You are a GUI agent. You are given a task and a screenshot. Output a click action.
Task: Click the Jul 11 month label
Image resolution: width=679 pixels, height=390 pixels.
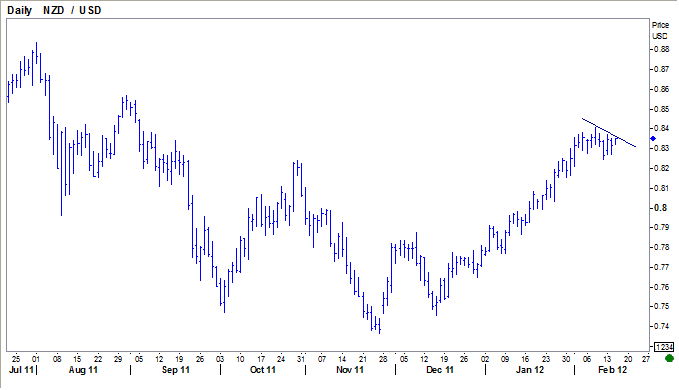tap(21, 370)
